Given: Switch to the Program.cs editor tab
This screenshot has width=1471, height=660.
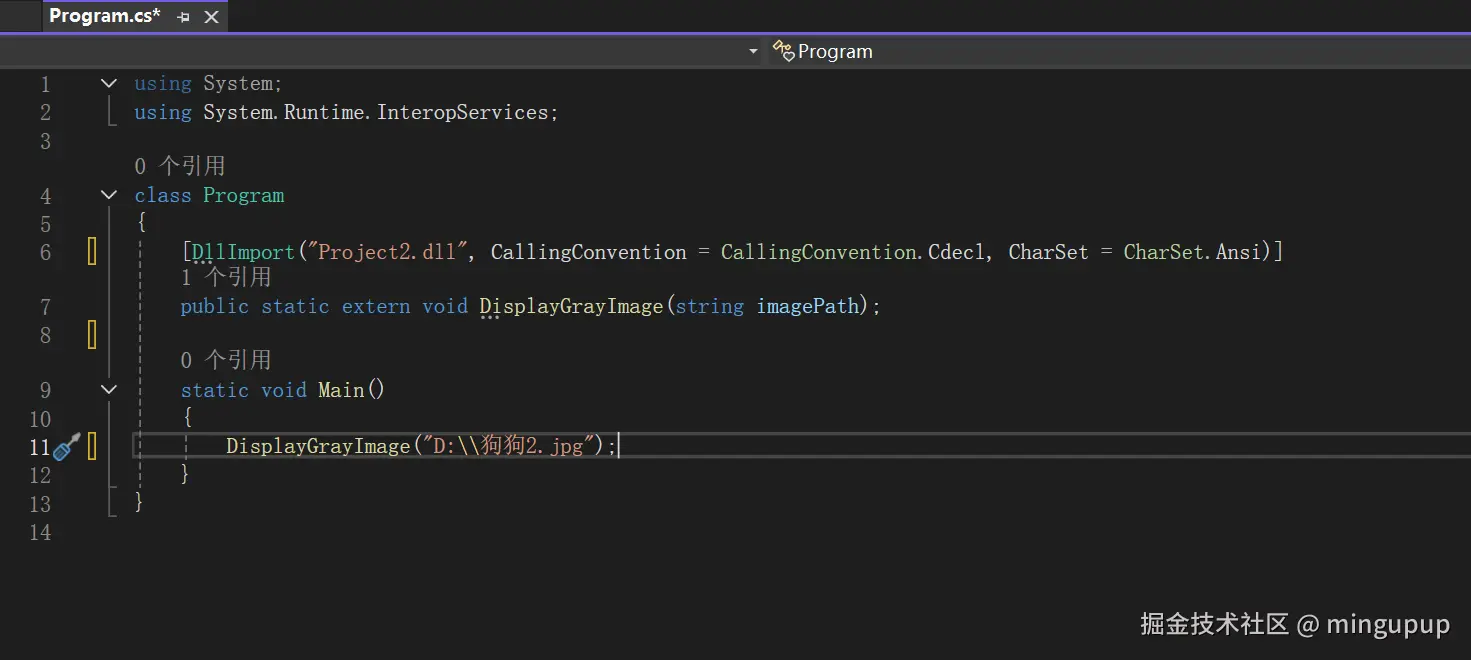Looking at the screenshot, I should coord(104,16).
